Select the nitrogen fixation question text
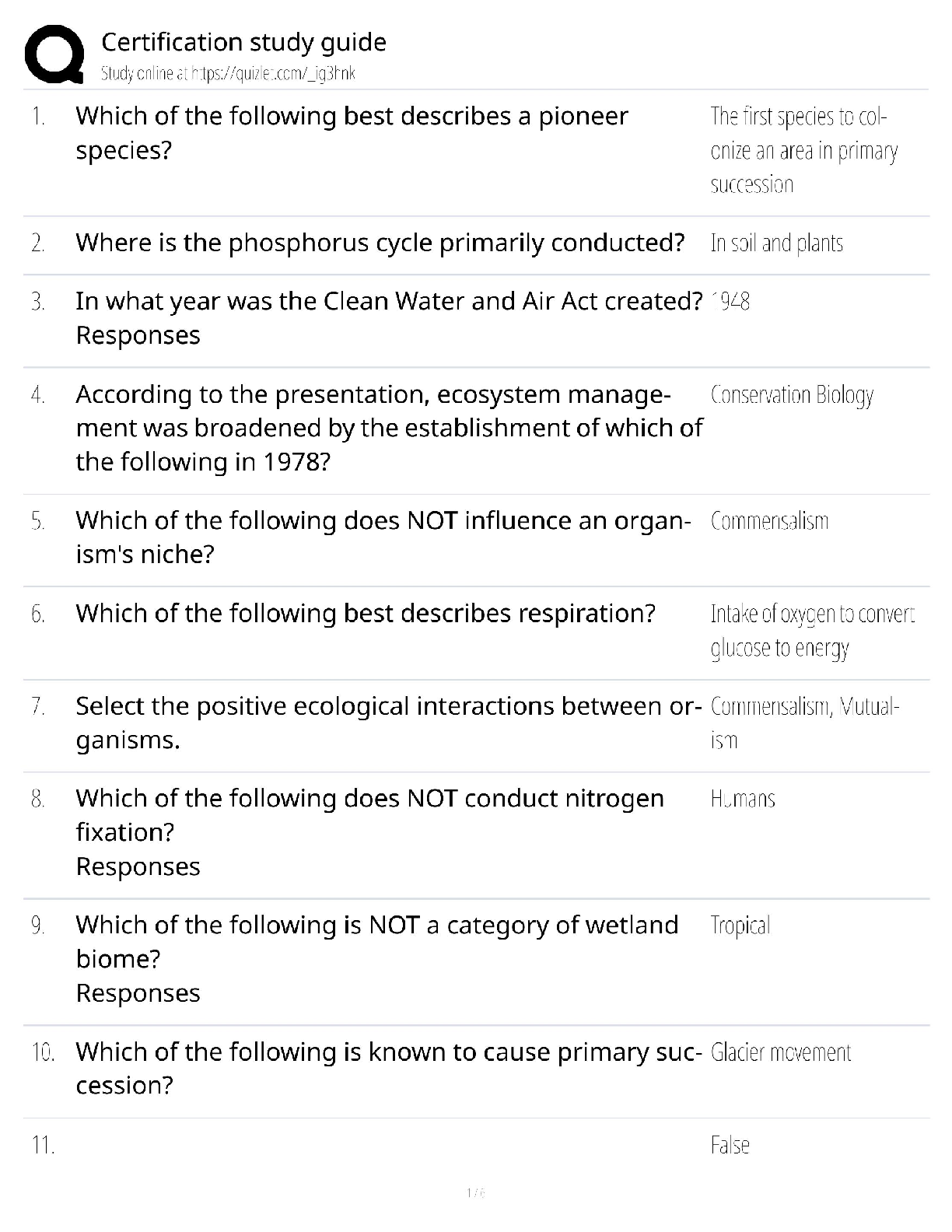 click(x=369, y=815)
